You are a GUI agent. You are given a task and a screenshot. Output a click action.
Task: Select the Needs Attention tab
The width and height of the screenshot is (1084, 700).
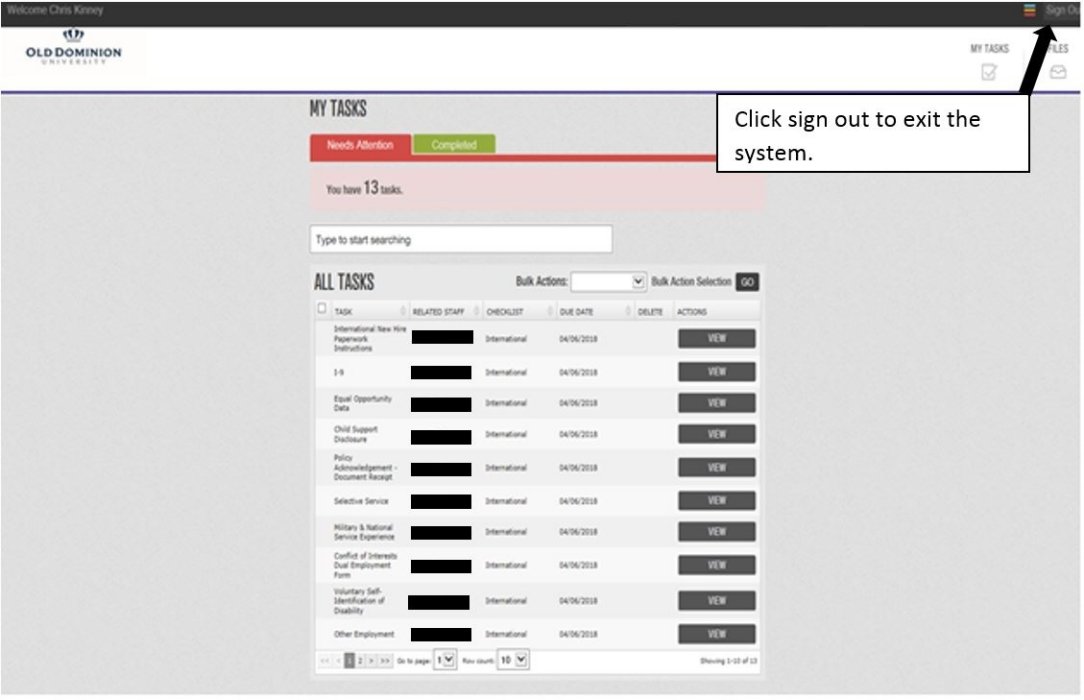(x=360, y=145)
